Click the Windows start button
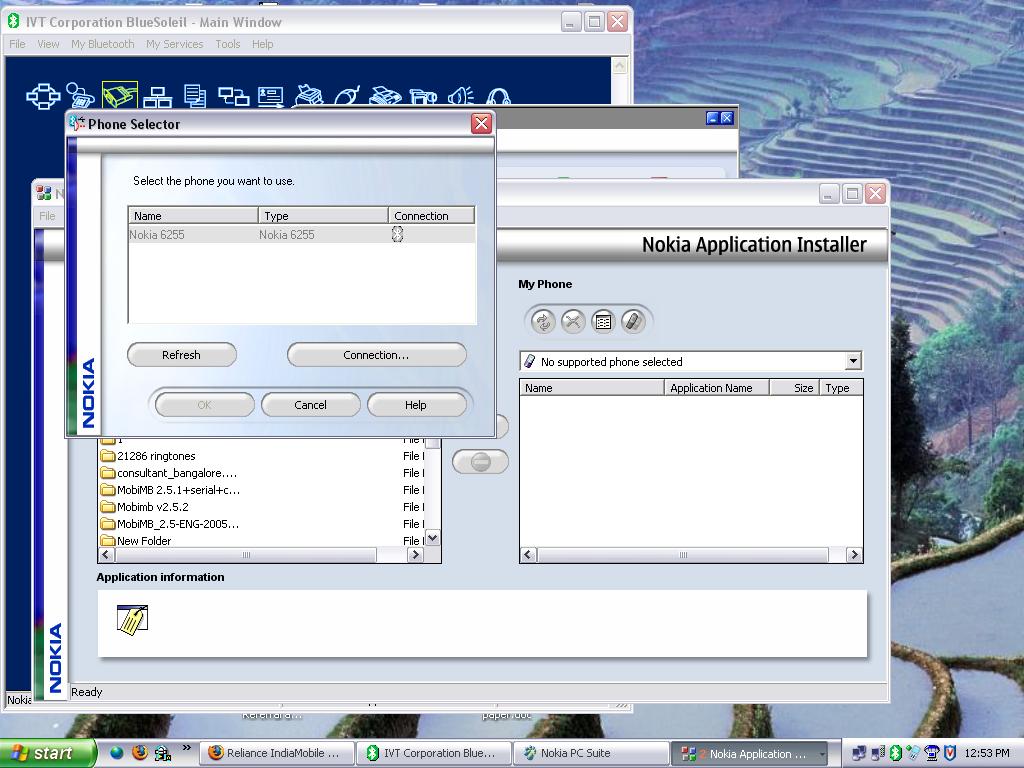The image size is (1024, 768). (47, 753)
